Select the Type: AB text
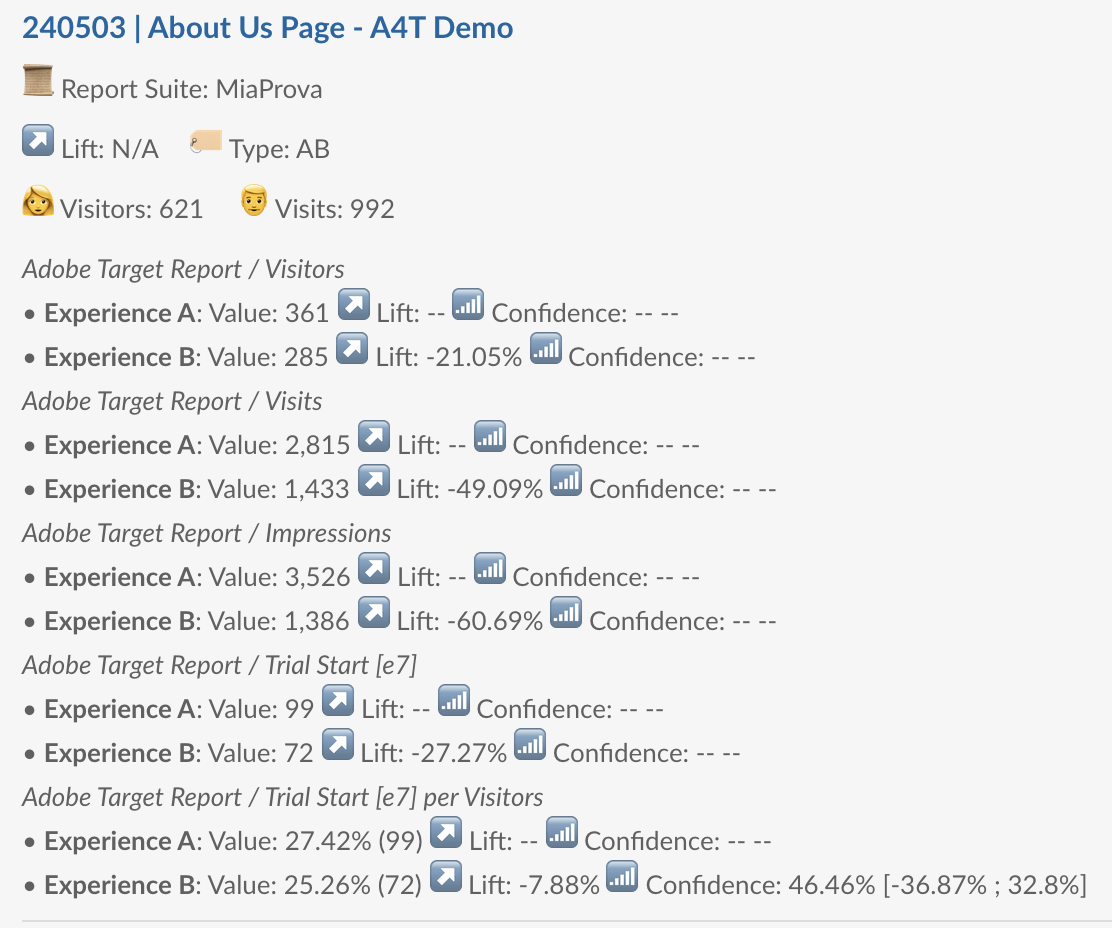Viewport: 1112px width, 928px height. (x=279, y=150)
